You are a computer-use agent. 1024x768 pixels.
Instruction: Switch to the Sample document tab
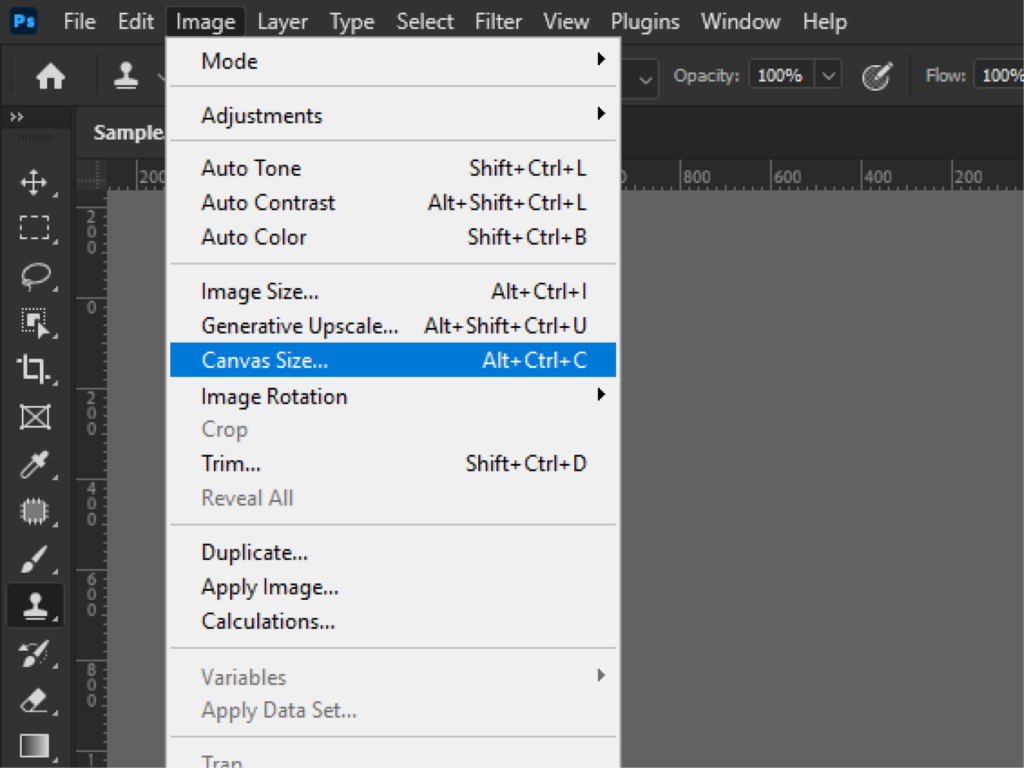coord(128,132)
